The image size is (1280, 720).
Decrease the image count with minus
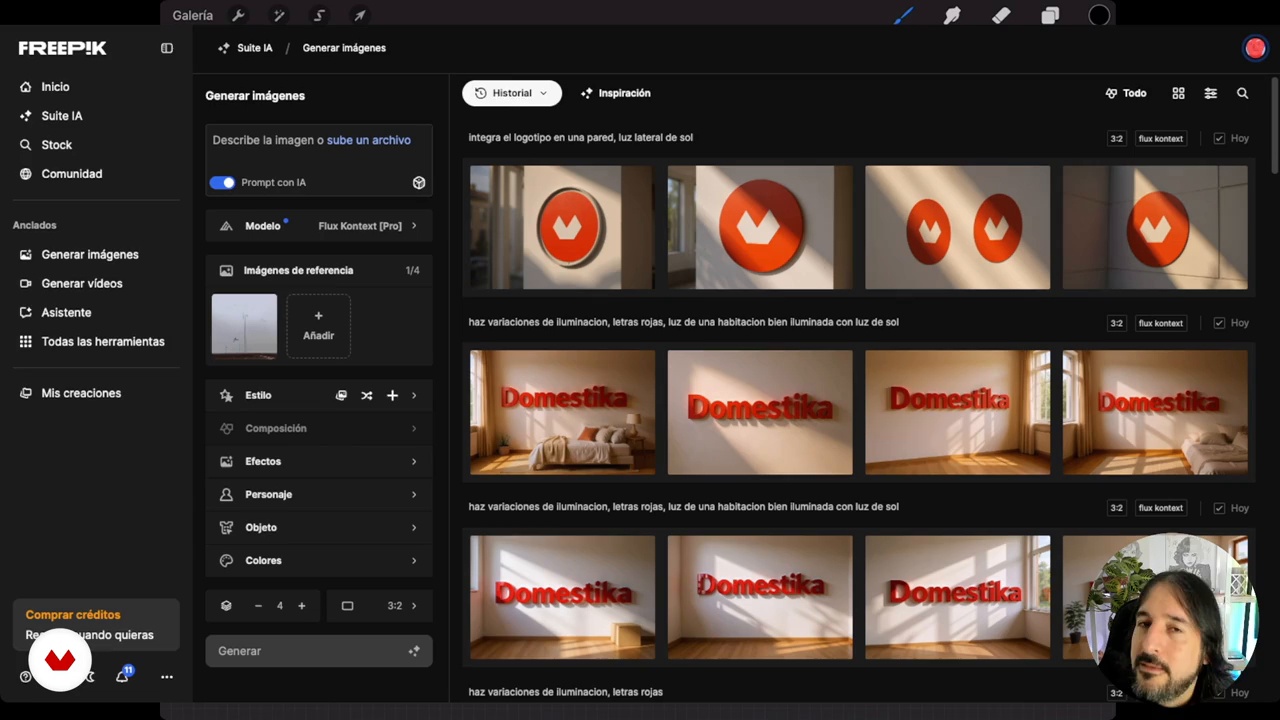coord(258,605)
